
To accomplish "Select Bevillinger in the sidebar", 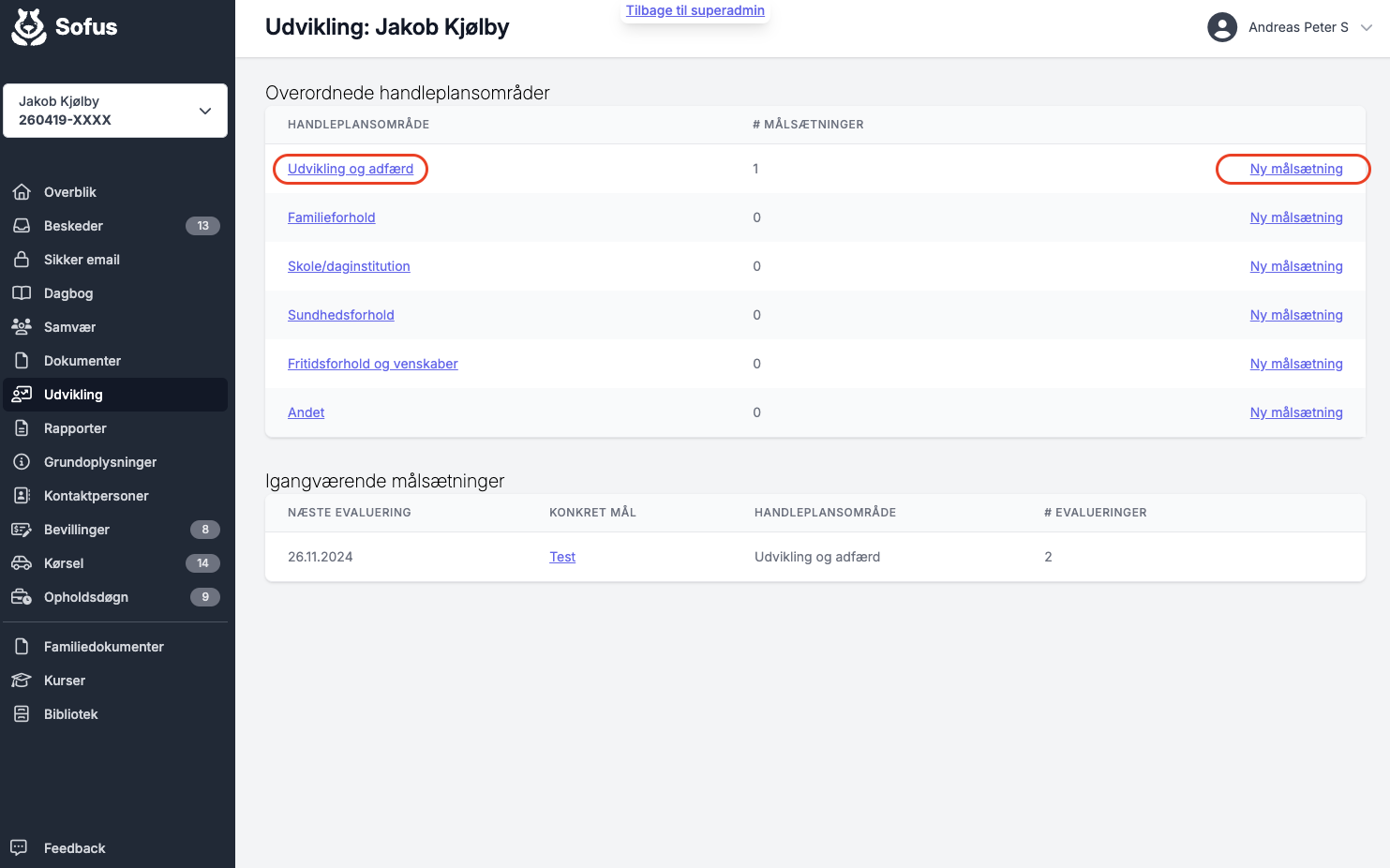I will pyautogui.click(x=77, y=530).
